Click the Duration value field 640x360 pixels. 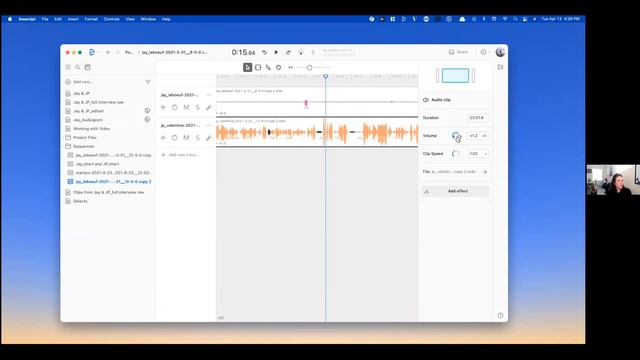pyautogui.click(x=477, y=118)
